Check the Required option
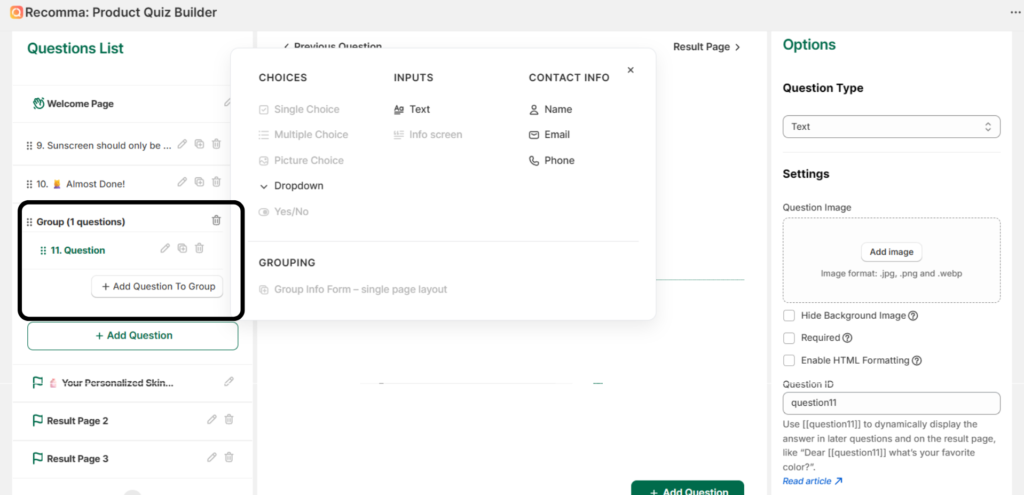1024x495 pixels. point(789,338)
